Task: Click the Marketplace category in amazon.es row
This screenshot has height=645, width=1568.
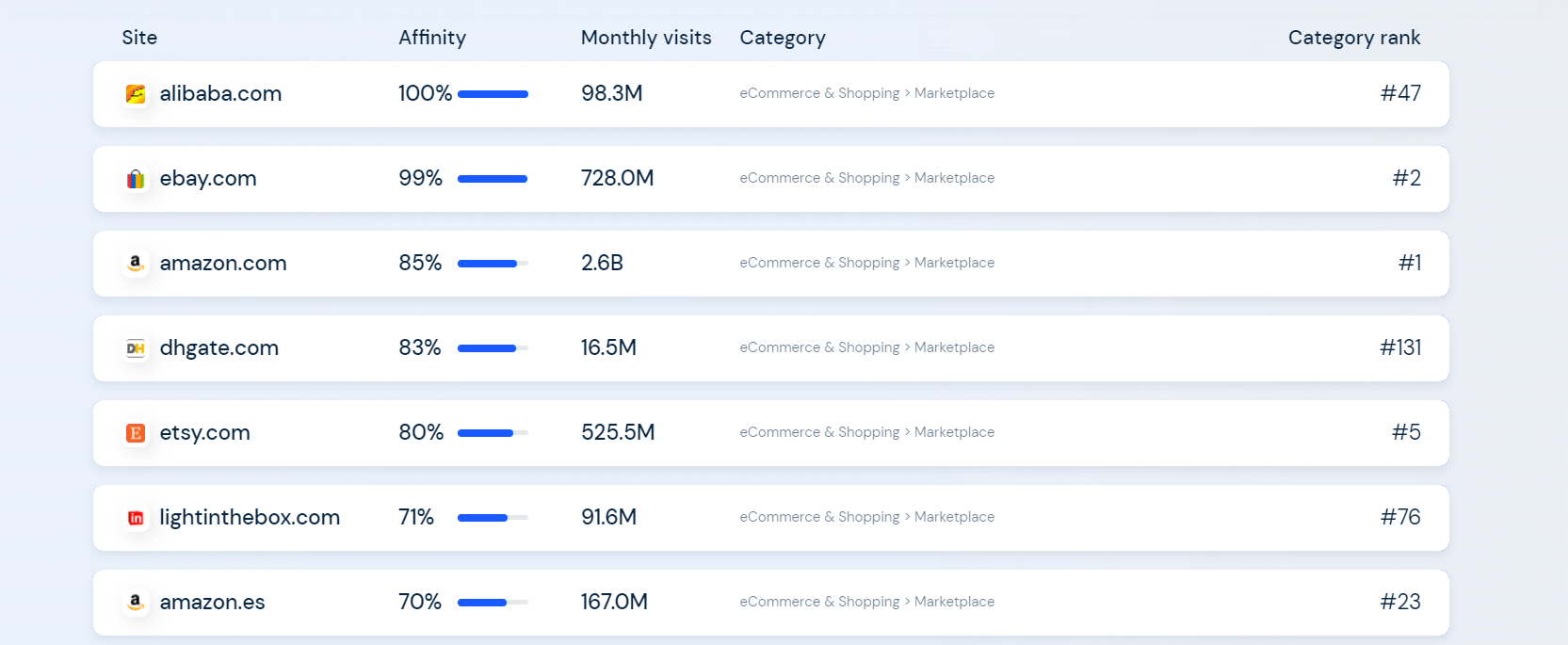Action: tap(954, 602)
